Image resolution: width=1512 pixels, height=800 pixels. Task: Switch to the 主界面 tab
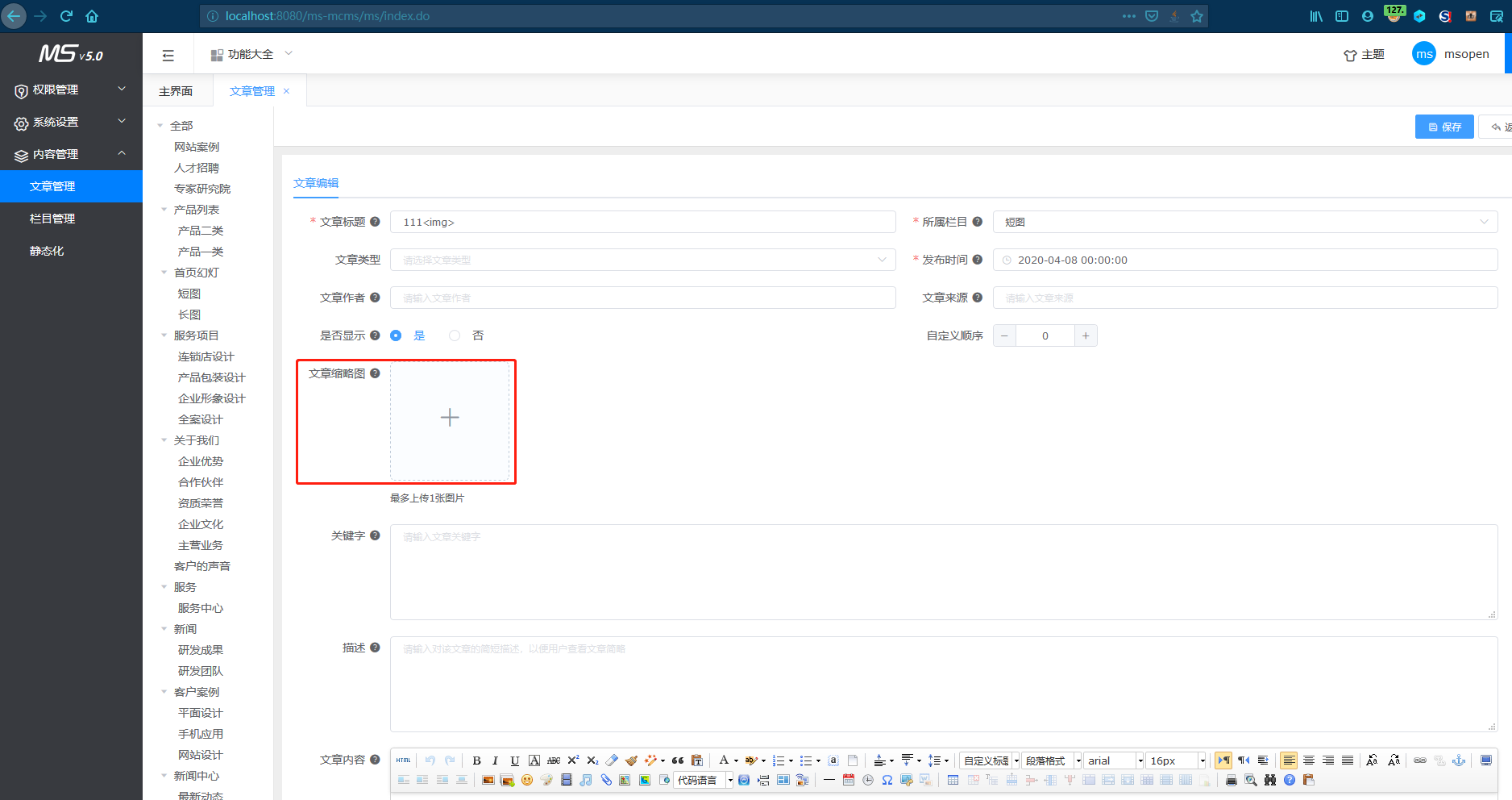pyautogui.click(x=176, y=91)
